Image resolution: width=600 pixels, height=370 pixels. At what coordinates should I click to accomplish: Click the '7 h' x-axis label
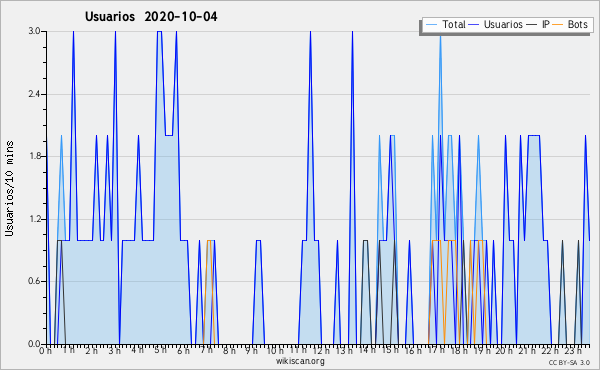click(207, 351)
